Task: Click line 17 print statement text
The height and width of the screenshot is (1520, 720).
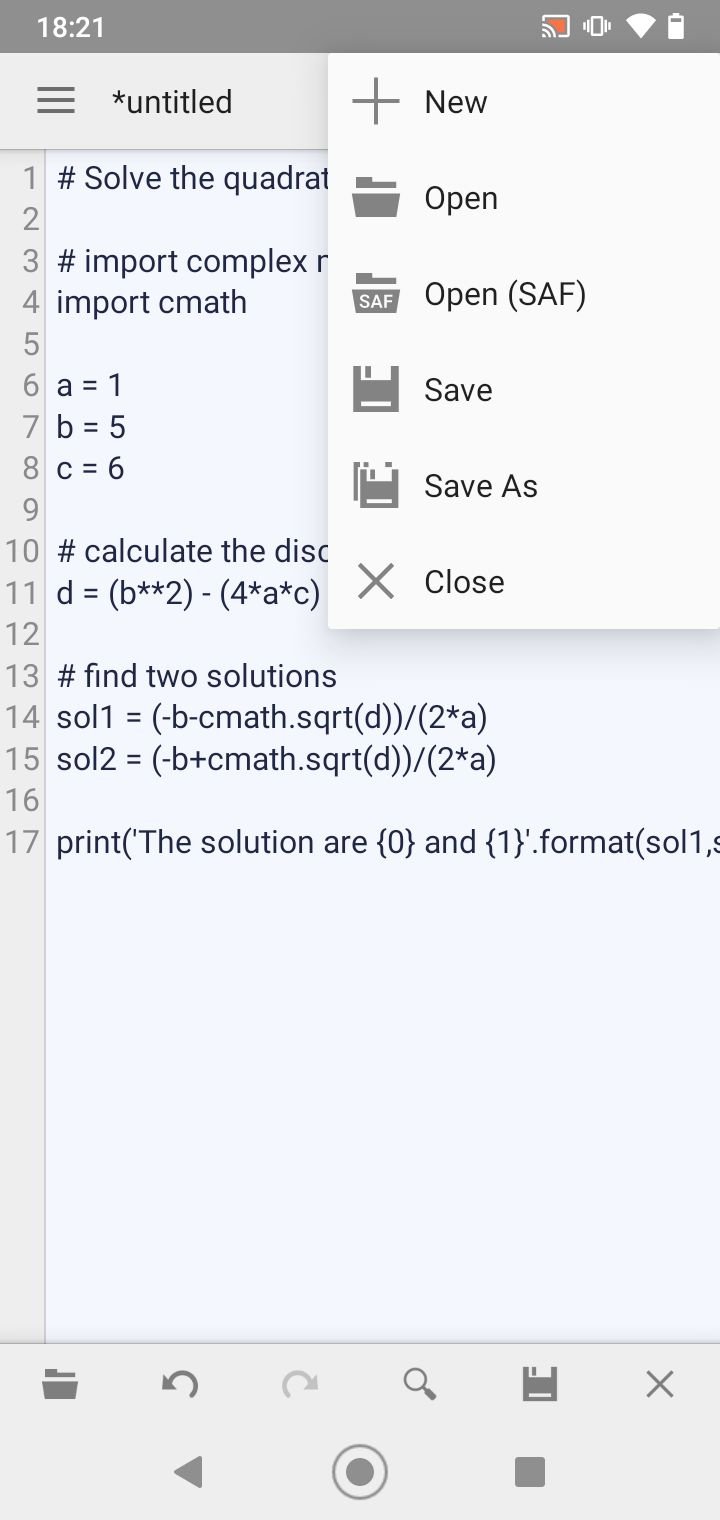Action: [x=388, y=842]
